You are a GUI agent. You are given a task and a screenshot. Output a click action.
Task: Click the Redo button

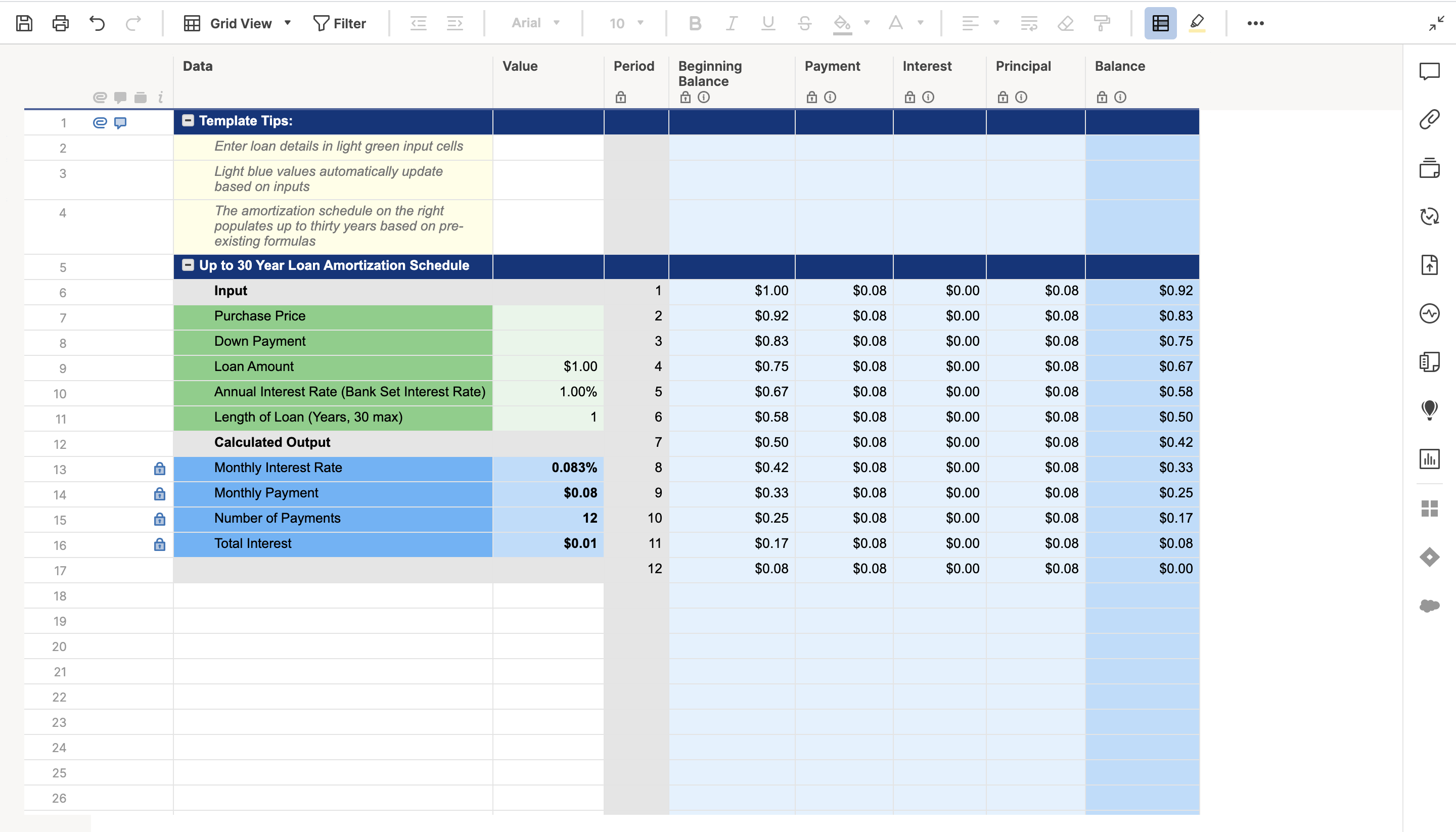[x=133, y=23]
